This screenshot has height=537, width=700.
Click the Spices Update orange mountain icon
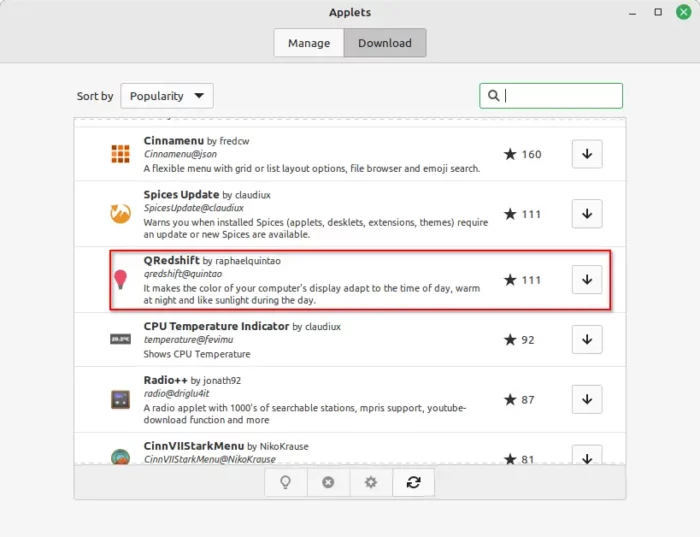[121, 213]
